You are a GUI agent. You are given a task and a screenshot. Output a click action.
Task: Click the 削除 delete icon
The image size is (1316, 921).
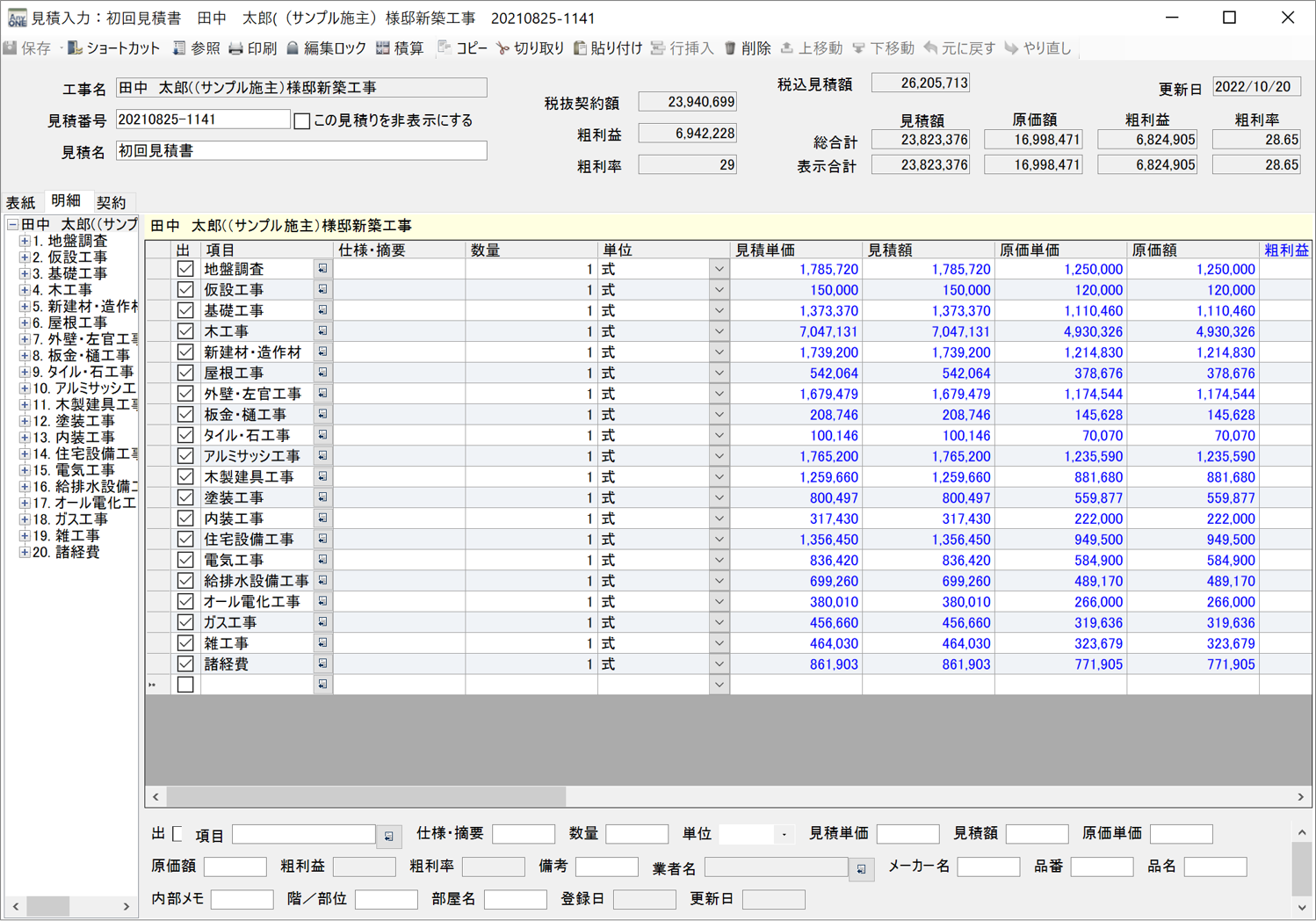point(730,48)
